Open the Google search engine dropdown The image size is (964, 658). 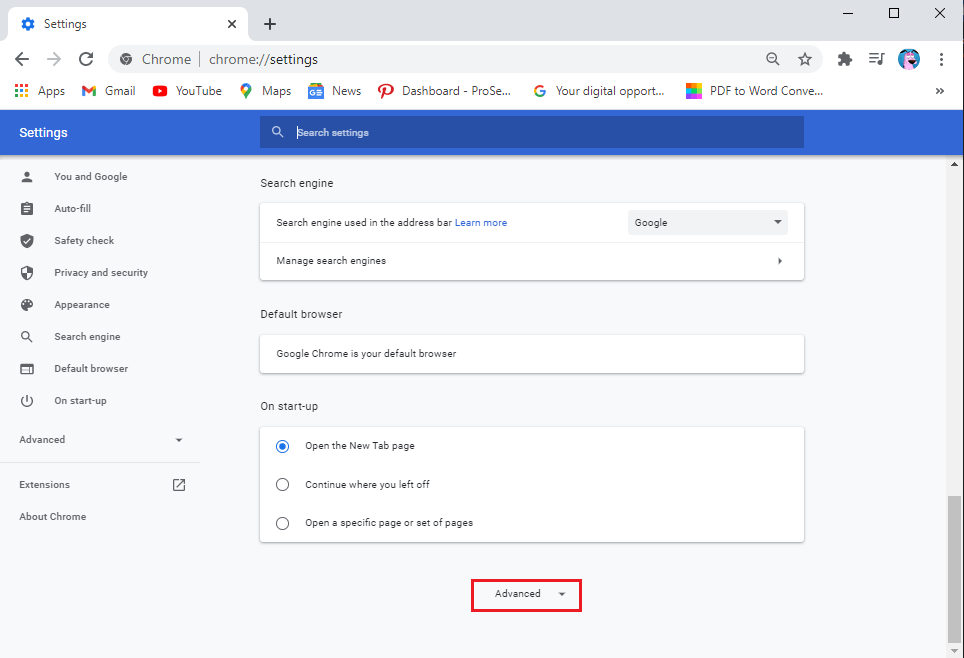pos(707,223)
